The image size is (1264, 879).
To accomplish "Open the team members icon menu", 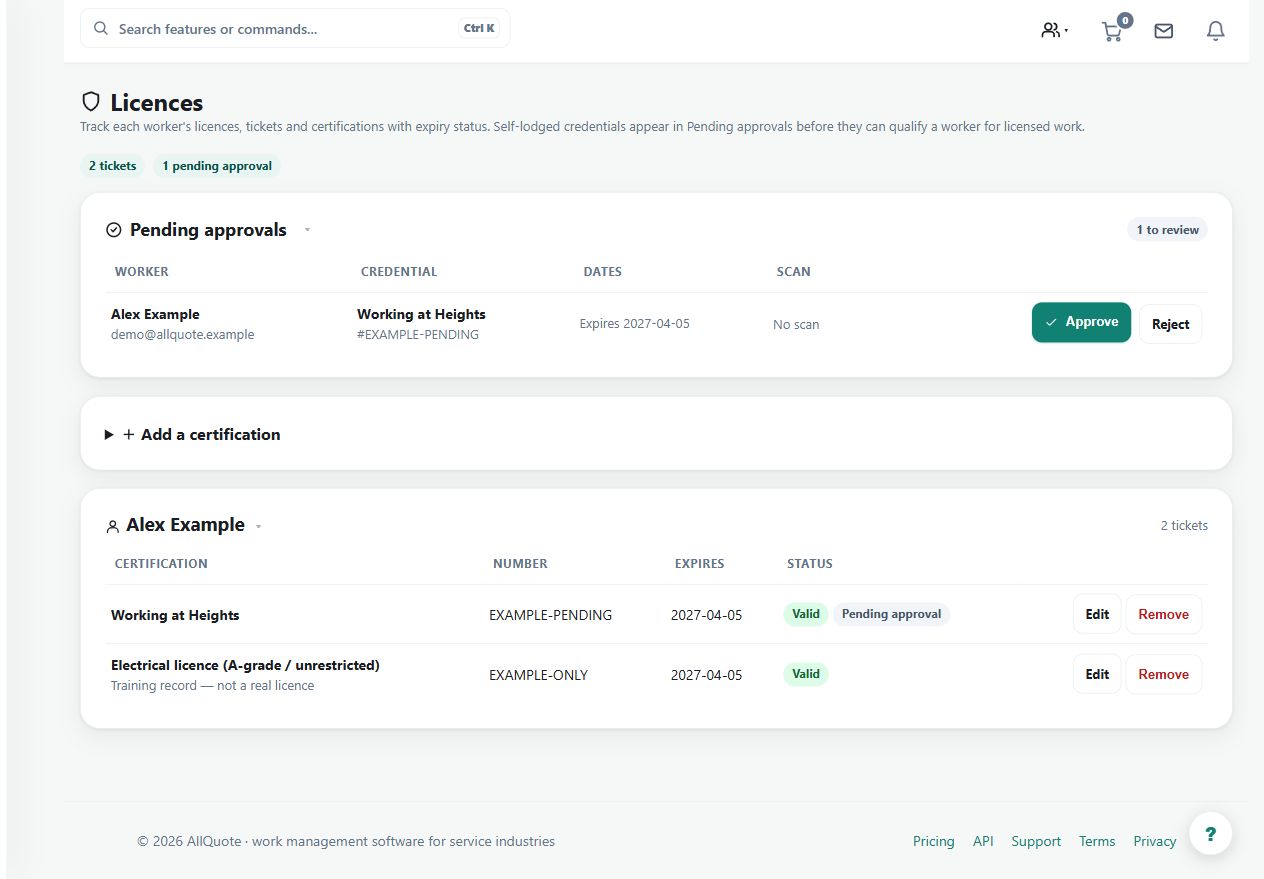I will click(x=1054, y=30).
